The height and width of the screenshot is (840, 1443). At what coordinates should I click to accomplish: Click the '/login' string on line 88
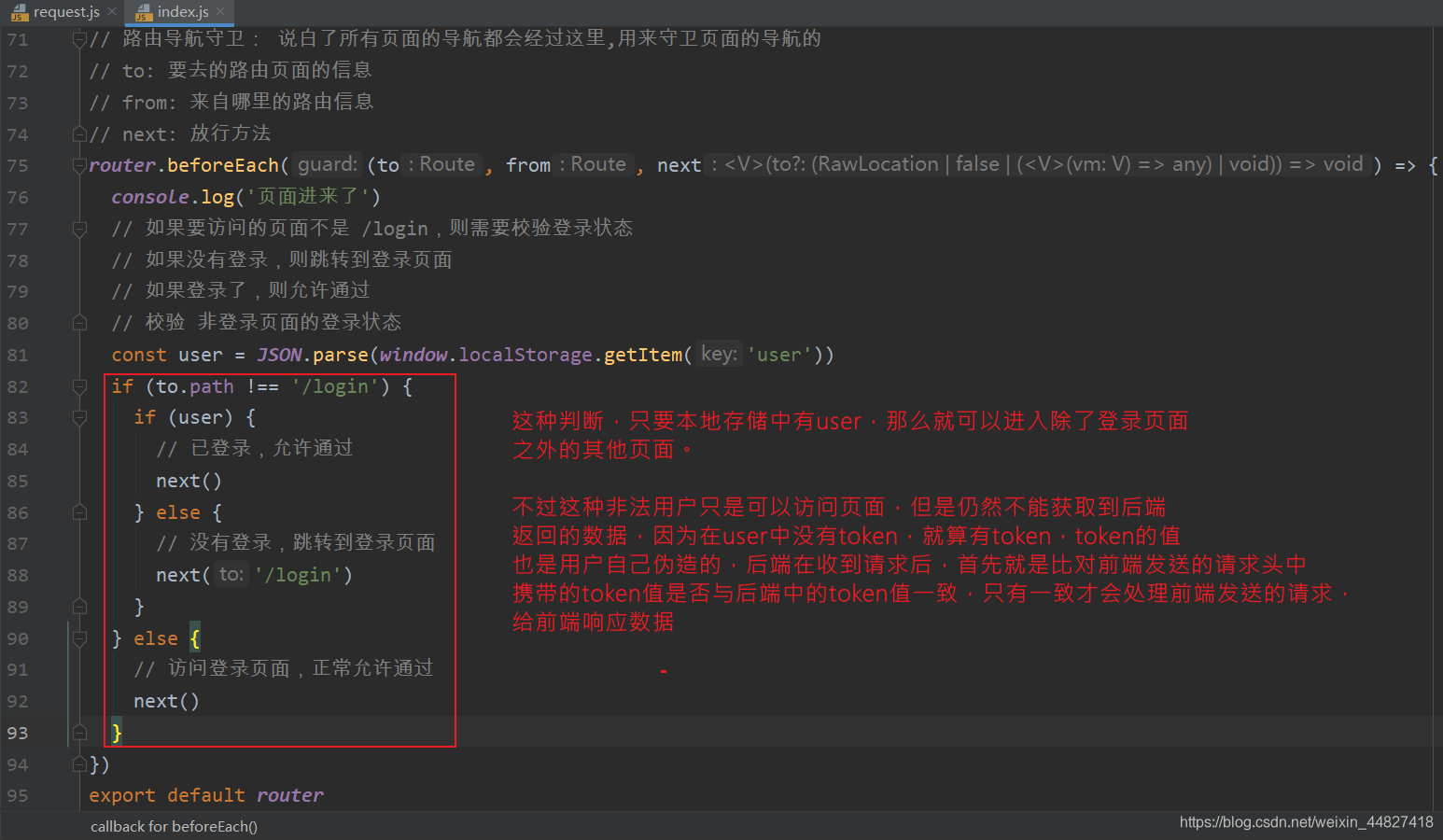(299, 575)
